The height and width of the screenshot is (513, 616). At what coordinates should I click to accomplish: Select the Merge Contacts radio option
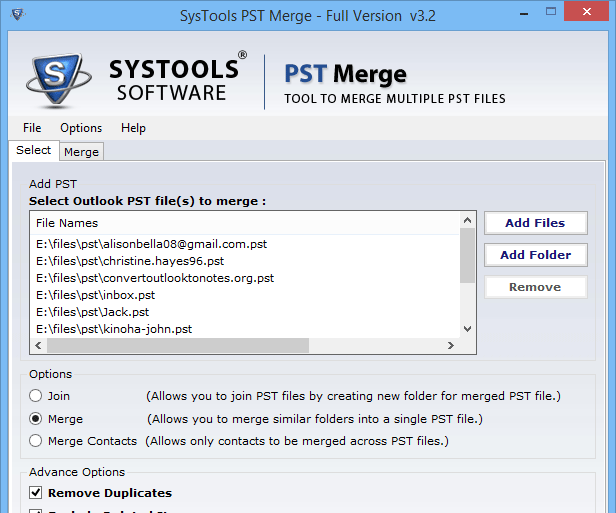[35, 441]
